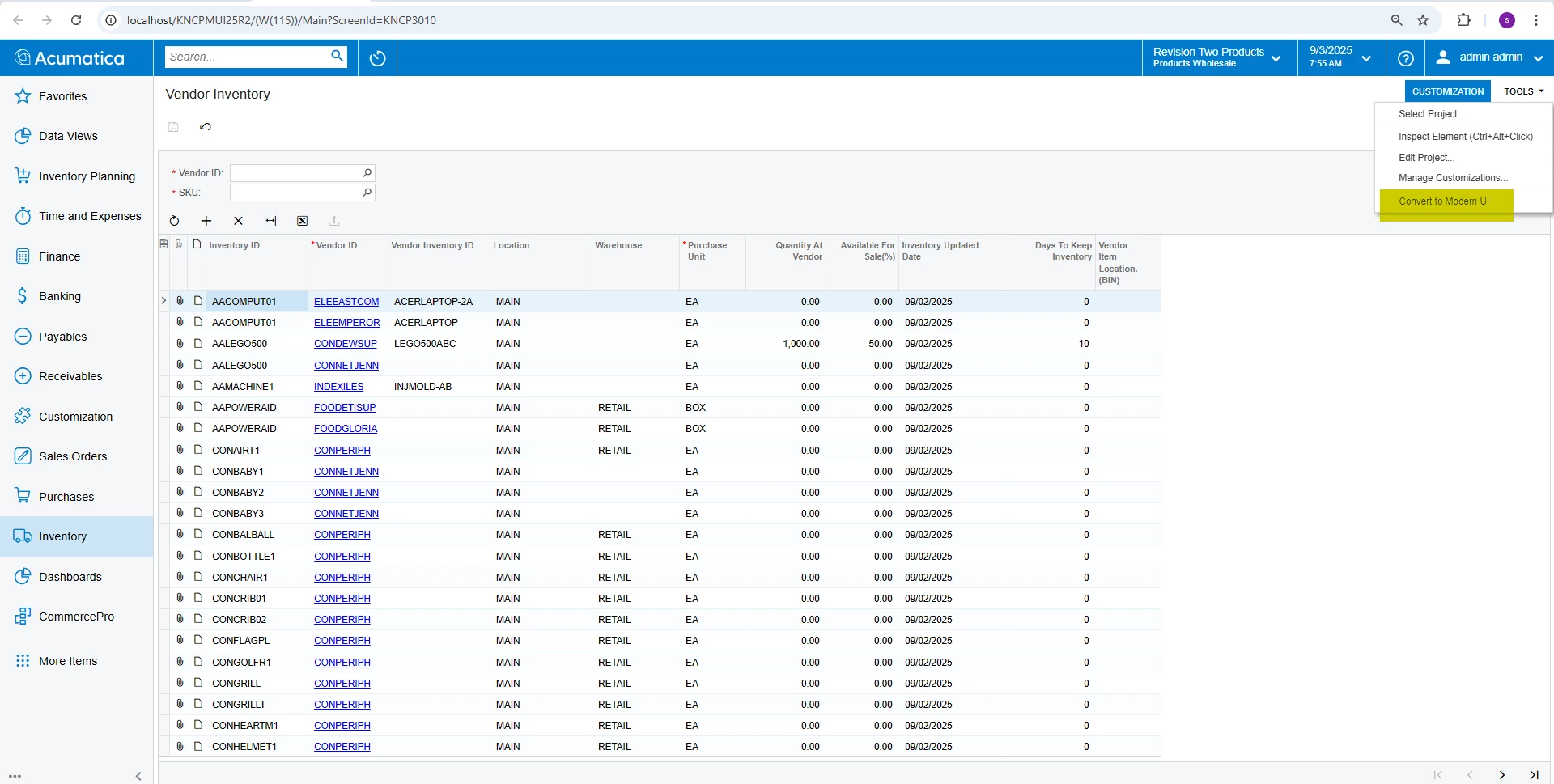Viewport: 1554px width, 784px height.
Task: Open Inventory Planning workspace
Action: point(76,176)
